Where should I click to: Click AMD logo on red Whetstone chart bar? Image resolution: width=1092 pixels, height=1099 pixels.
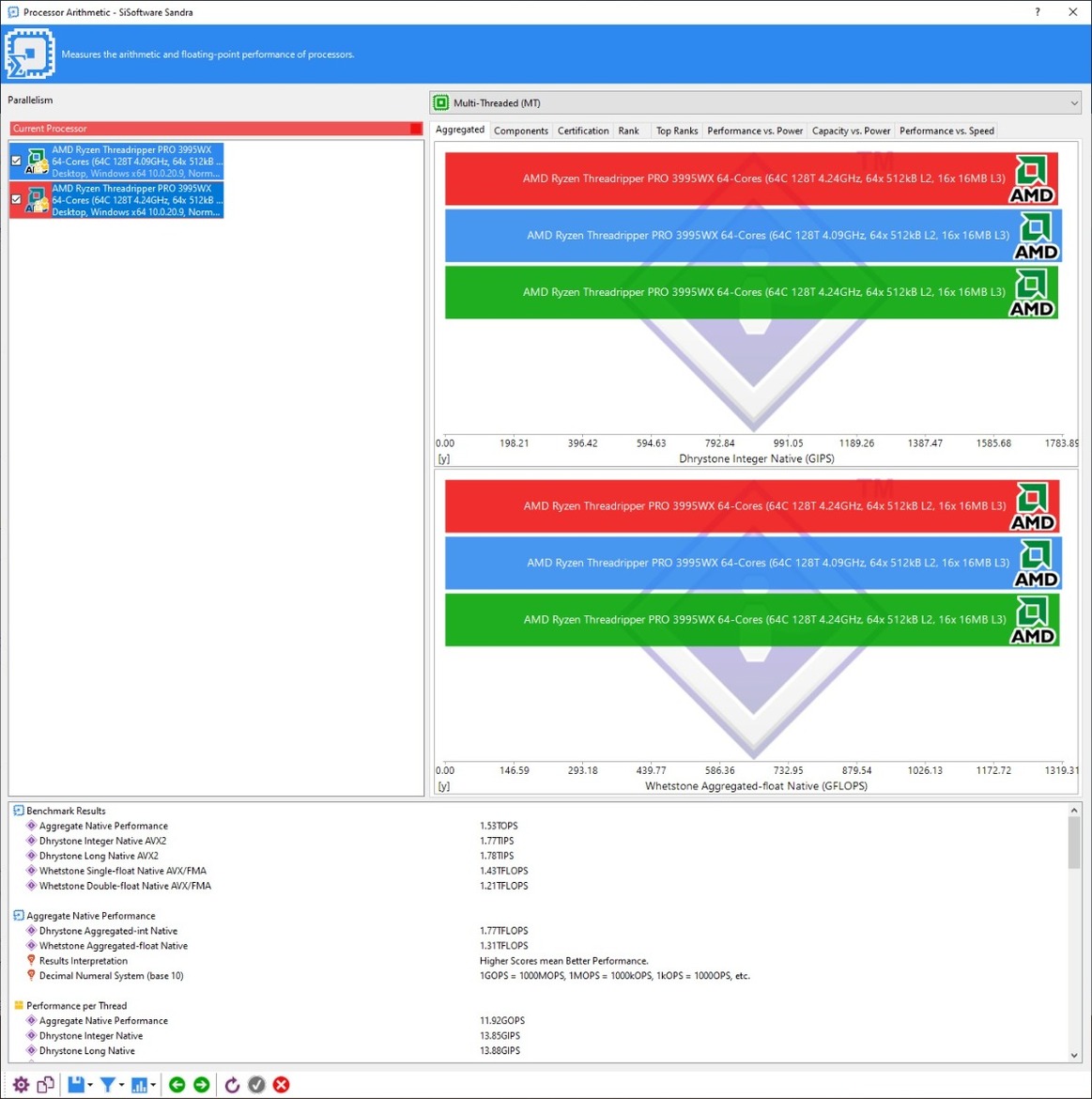(x=1033, y=506)
